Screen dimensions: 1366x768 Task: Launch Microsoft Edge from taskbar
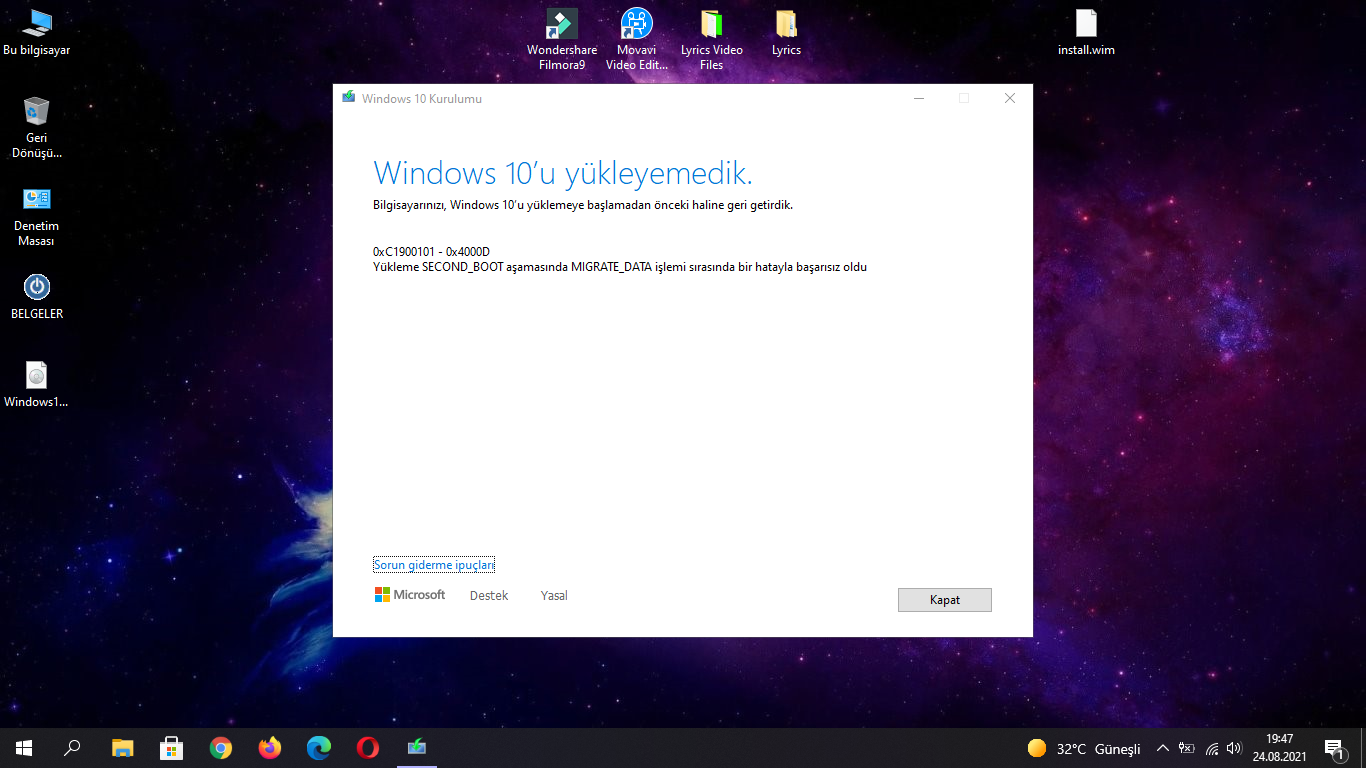[318, 748]
